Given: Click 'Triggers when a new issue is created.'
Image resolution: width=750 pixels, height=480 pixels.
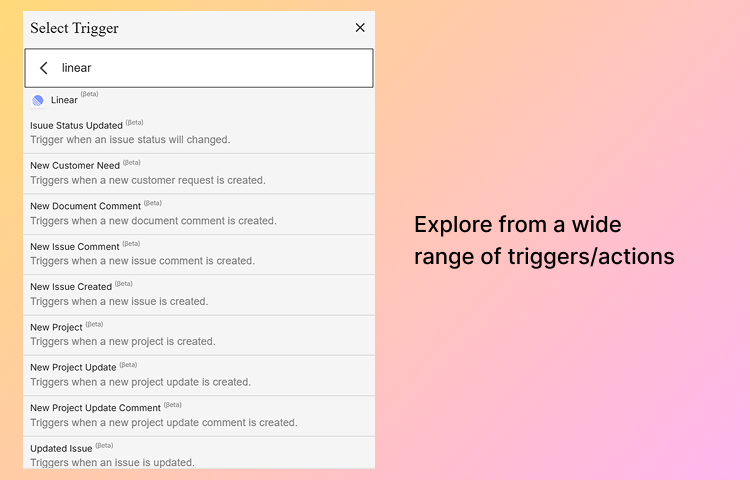Looking at the screenshot, I should tap(119, 302).
